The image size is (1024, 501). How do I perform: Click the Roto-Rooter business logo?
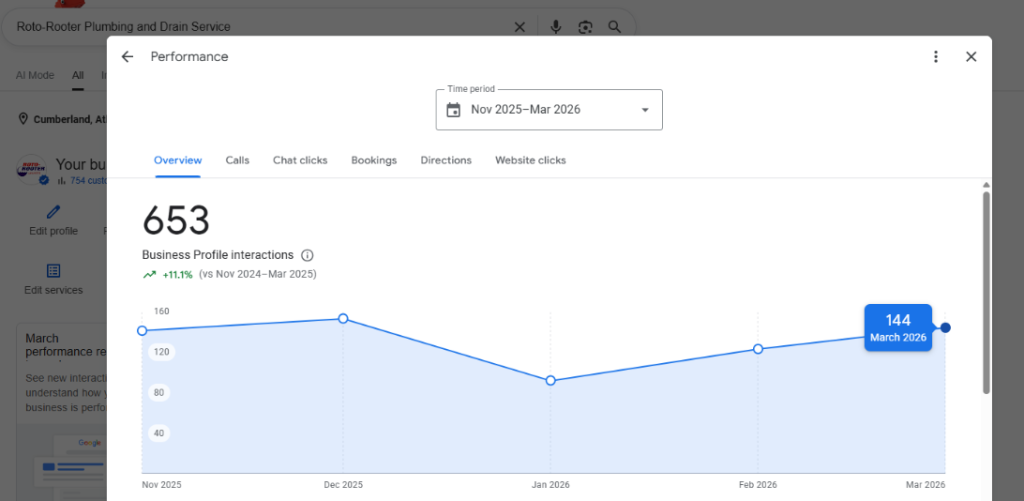[32, 170]
